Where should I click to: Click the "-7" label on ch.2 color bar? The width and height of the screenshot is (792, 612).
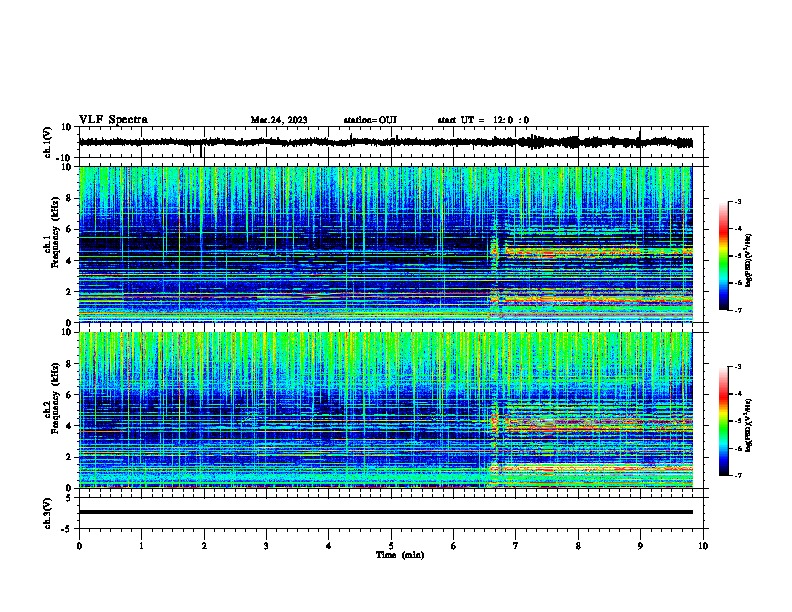(x=738, y=475)
